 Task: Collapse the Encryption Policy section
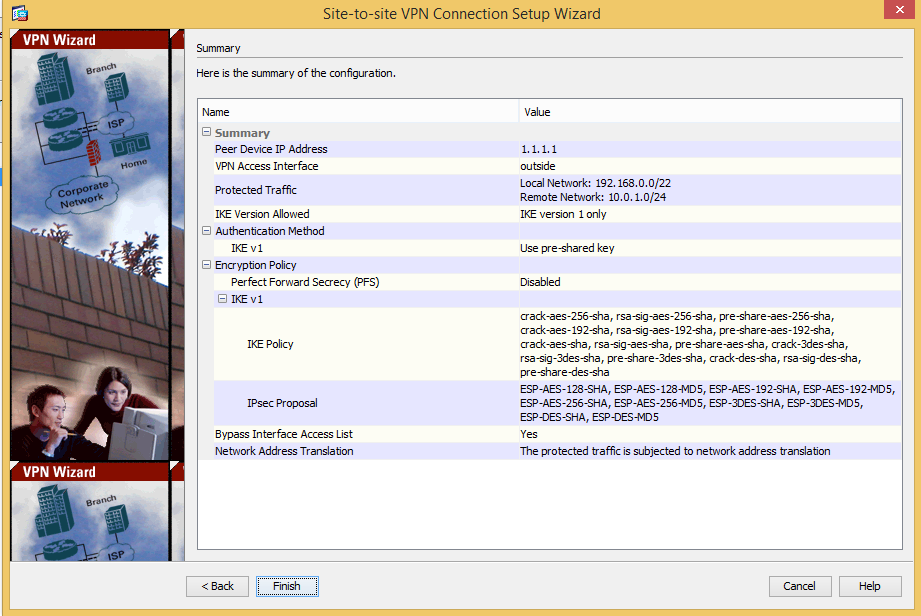point(206,265)
